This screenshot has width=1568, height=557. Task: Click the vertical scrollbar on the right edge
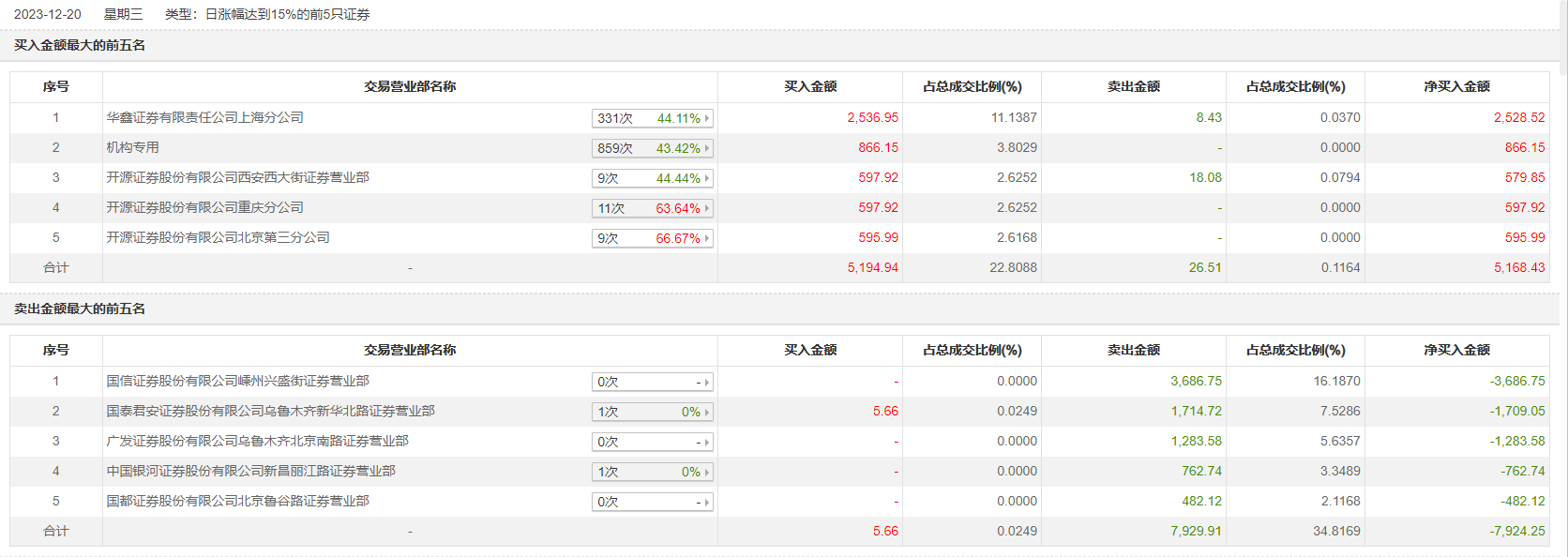tap(1562, 38)
